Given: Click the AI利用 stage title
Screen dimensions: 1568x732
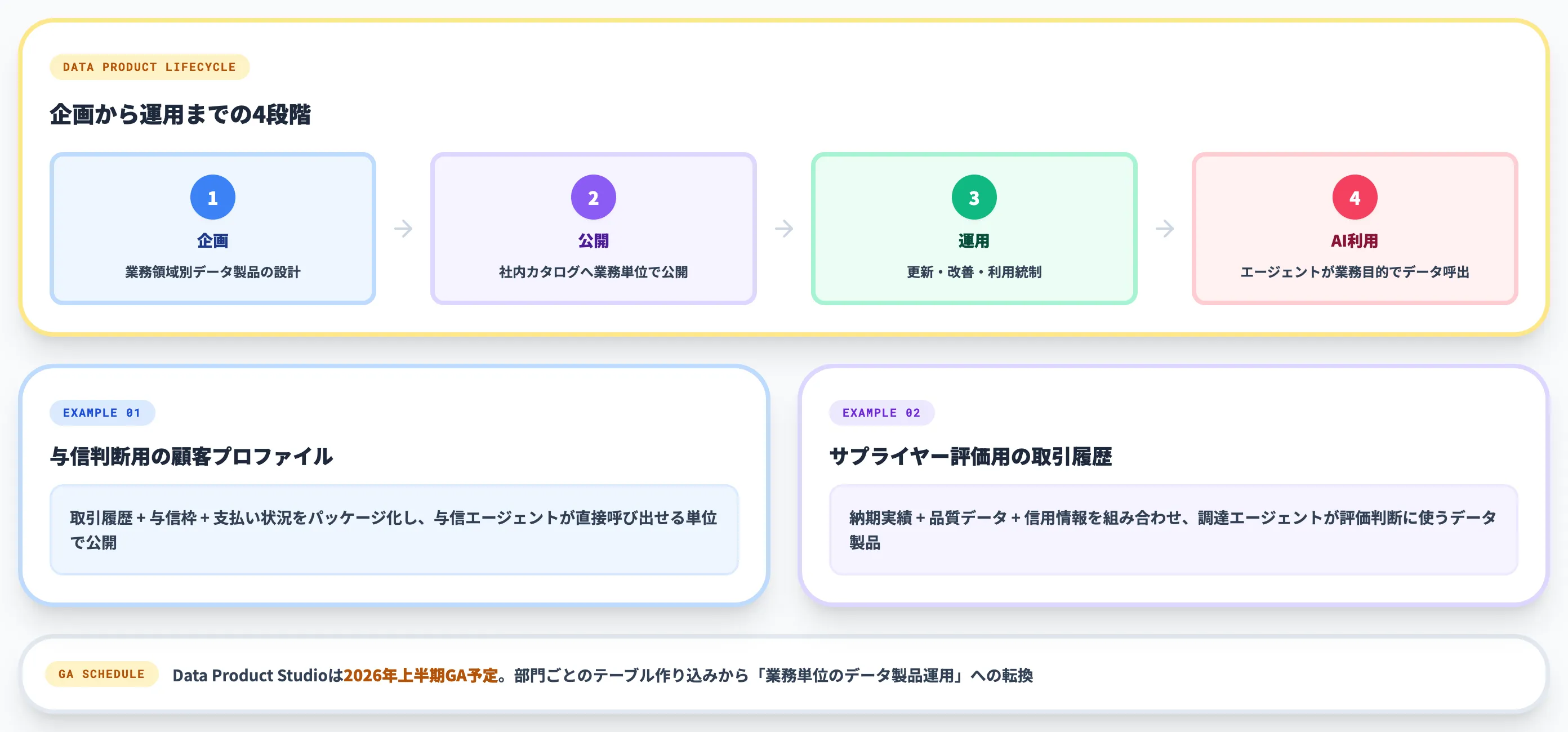Looking at the screenshot, I should point(1355,241).
